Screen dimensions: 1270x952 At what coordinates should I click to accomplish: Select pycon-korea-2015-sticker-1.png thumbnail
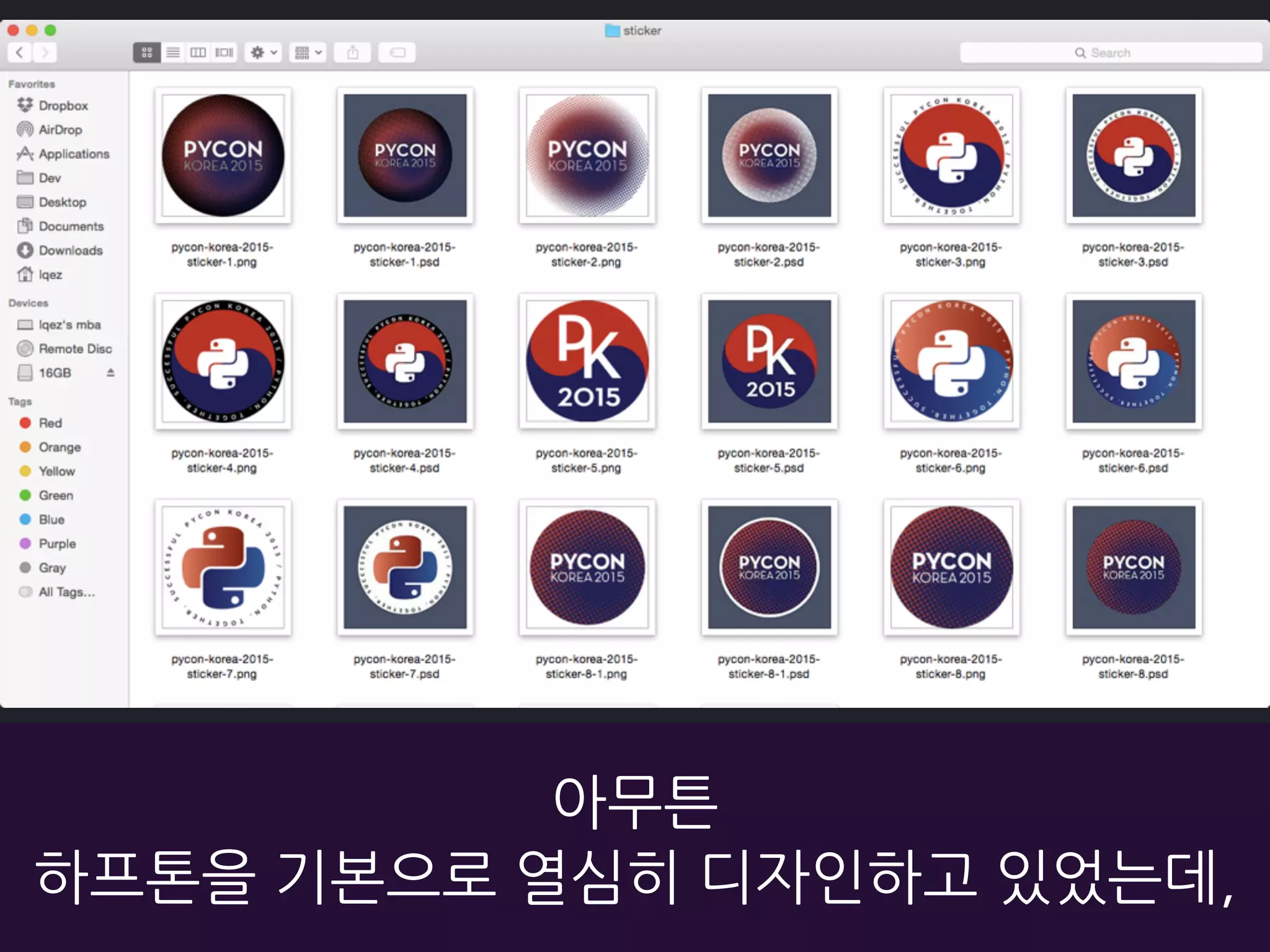[x=223, y=156]
